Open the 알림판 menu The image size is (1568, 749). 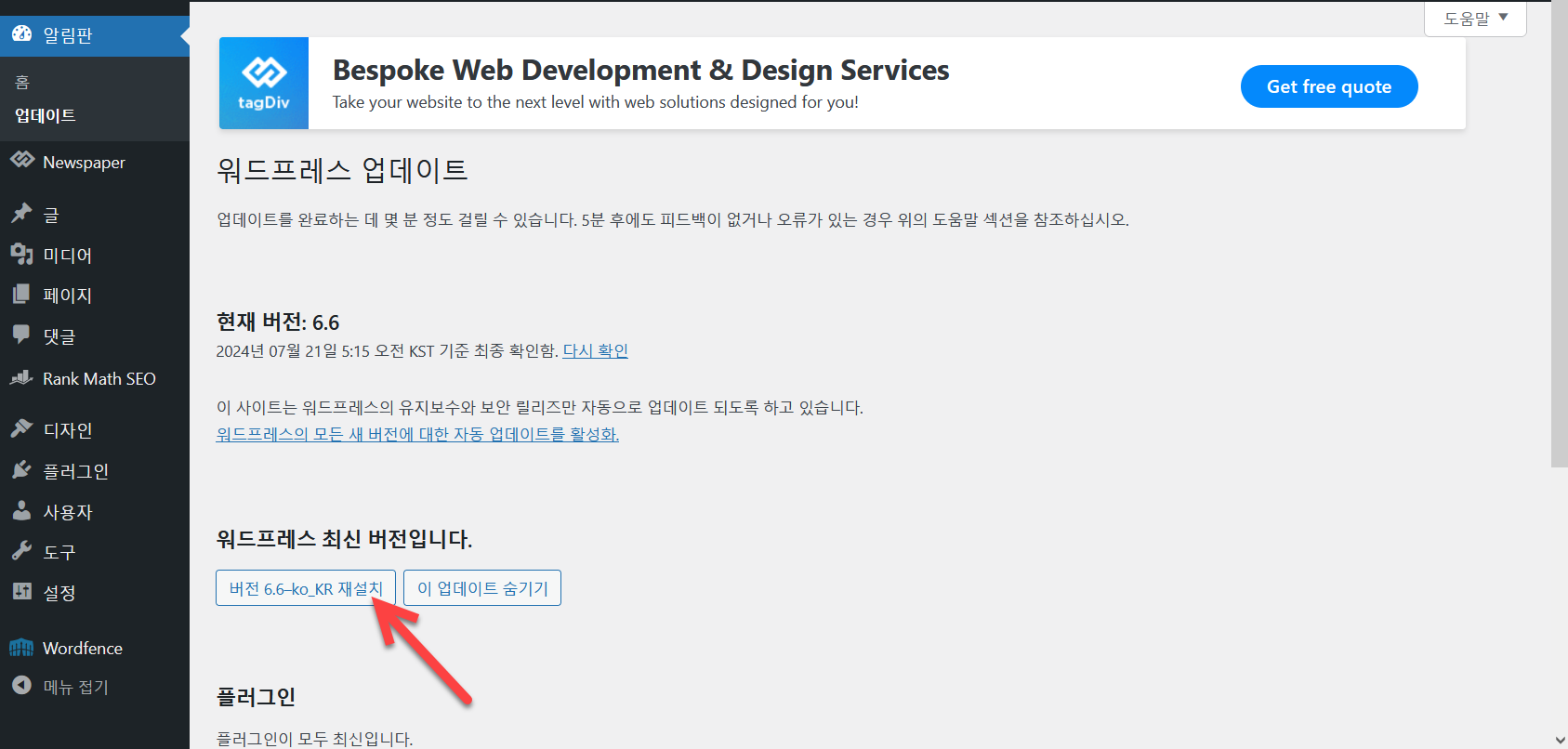(x=95, y=35)
